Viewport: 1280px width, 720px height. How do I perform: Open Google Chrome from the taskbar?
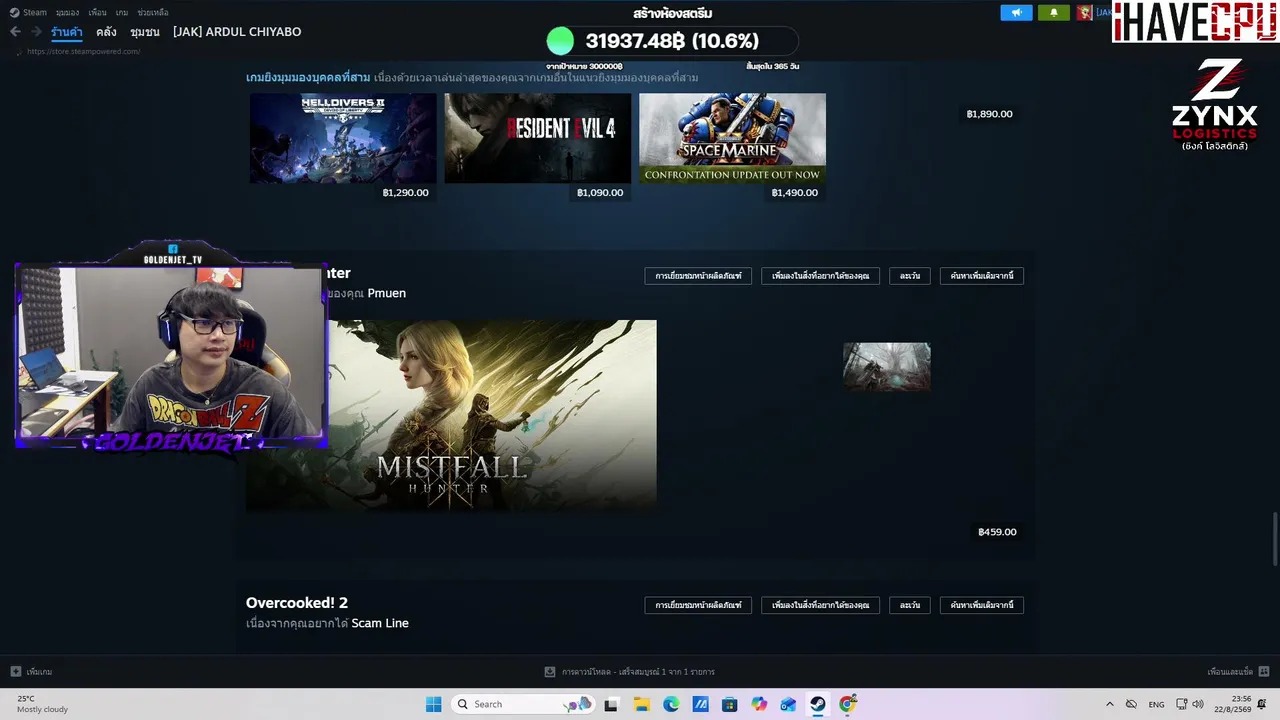[847, 704]
